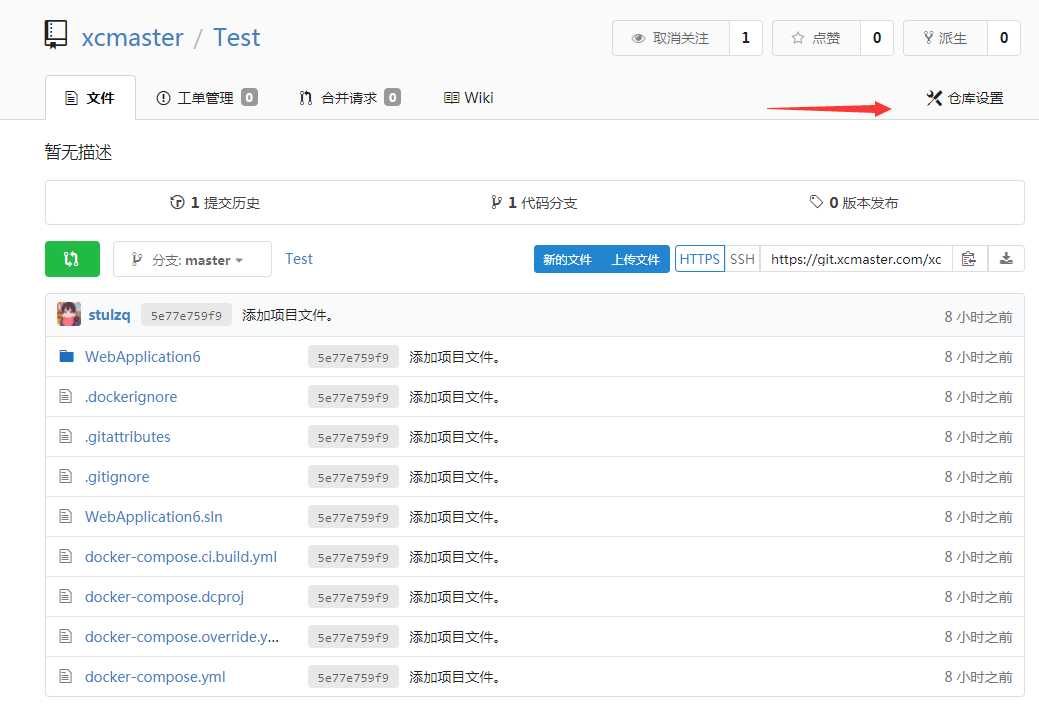Click the eye icon on 取消关注 button
Screen dimensions: 1039x710
click(x=638, y=38)
